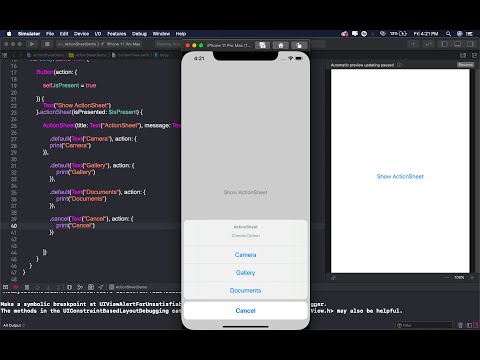This screenshot has height=360, width=480.
Task: Tap Cancel in the action sheet
Action: click(245, 311)
